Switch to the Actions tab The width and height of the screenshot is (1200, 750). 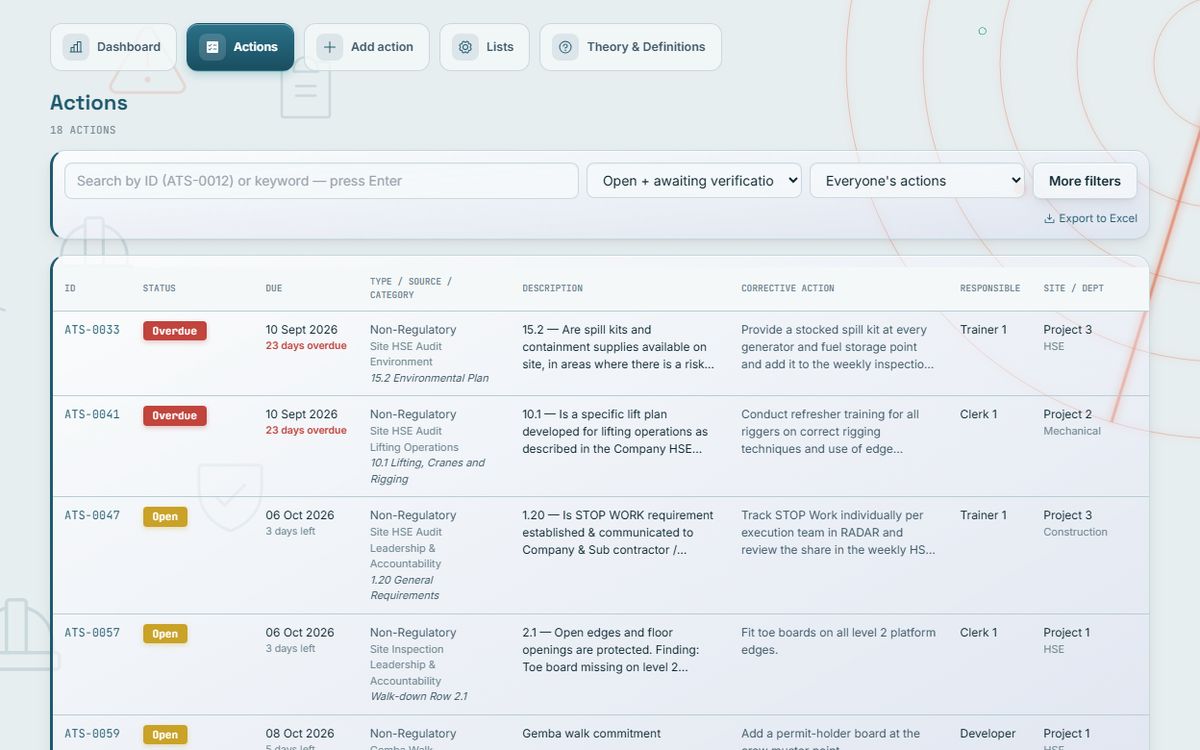click(x=240, y=47)
